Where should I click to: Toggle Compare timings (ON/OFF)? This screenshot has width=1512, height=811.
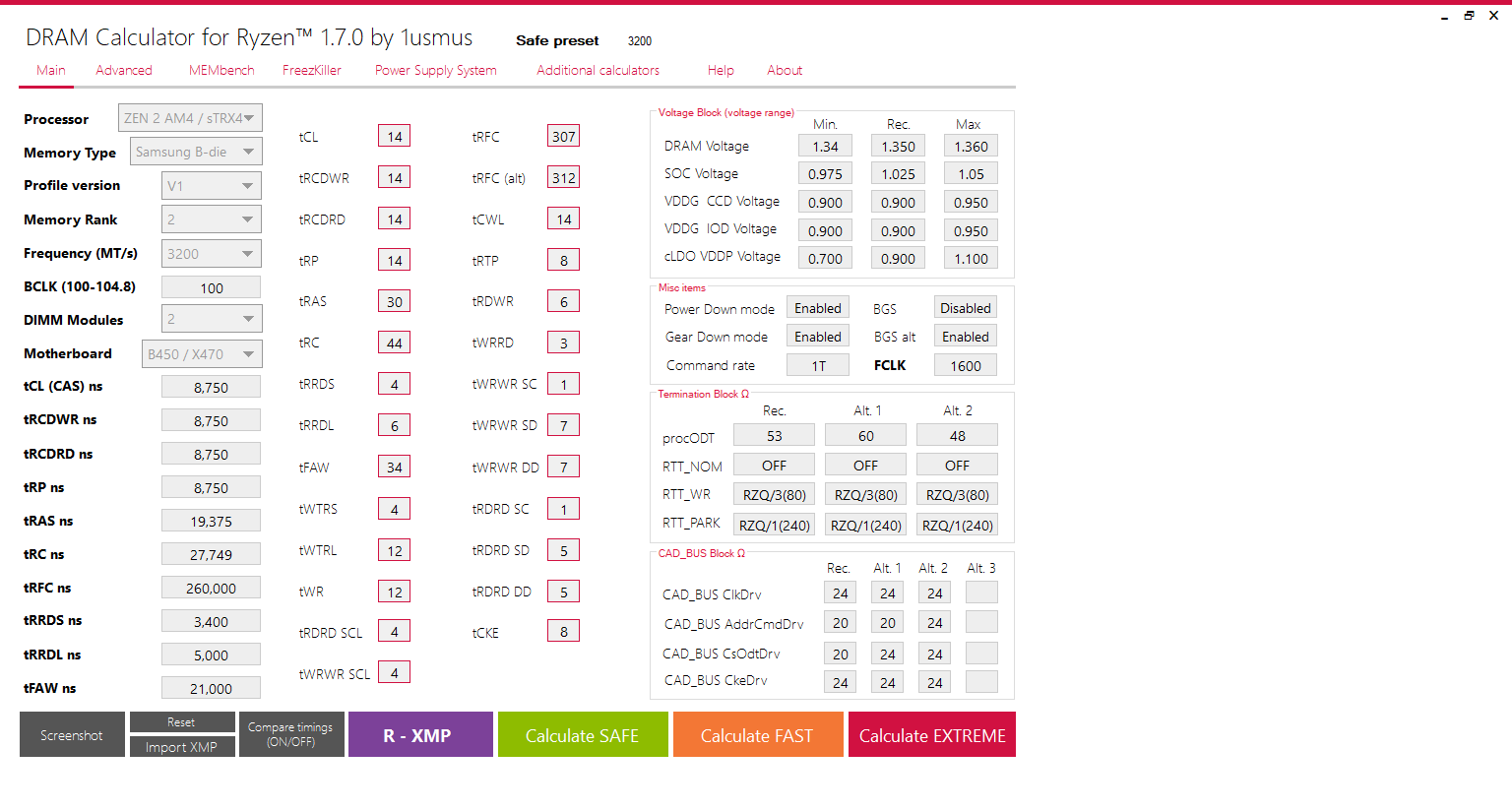pos(290,734)
